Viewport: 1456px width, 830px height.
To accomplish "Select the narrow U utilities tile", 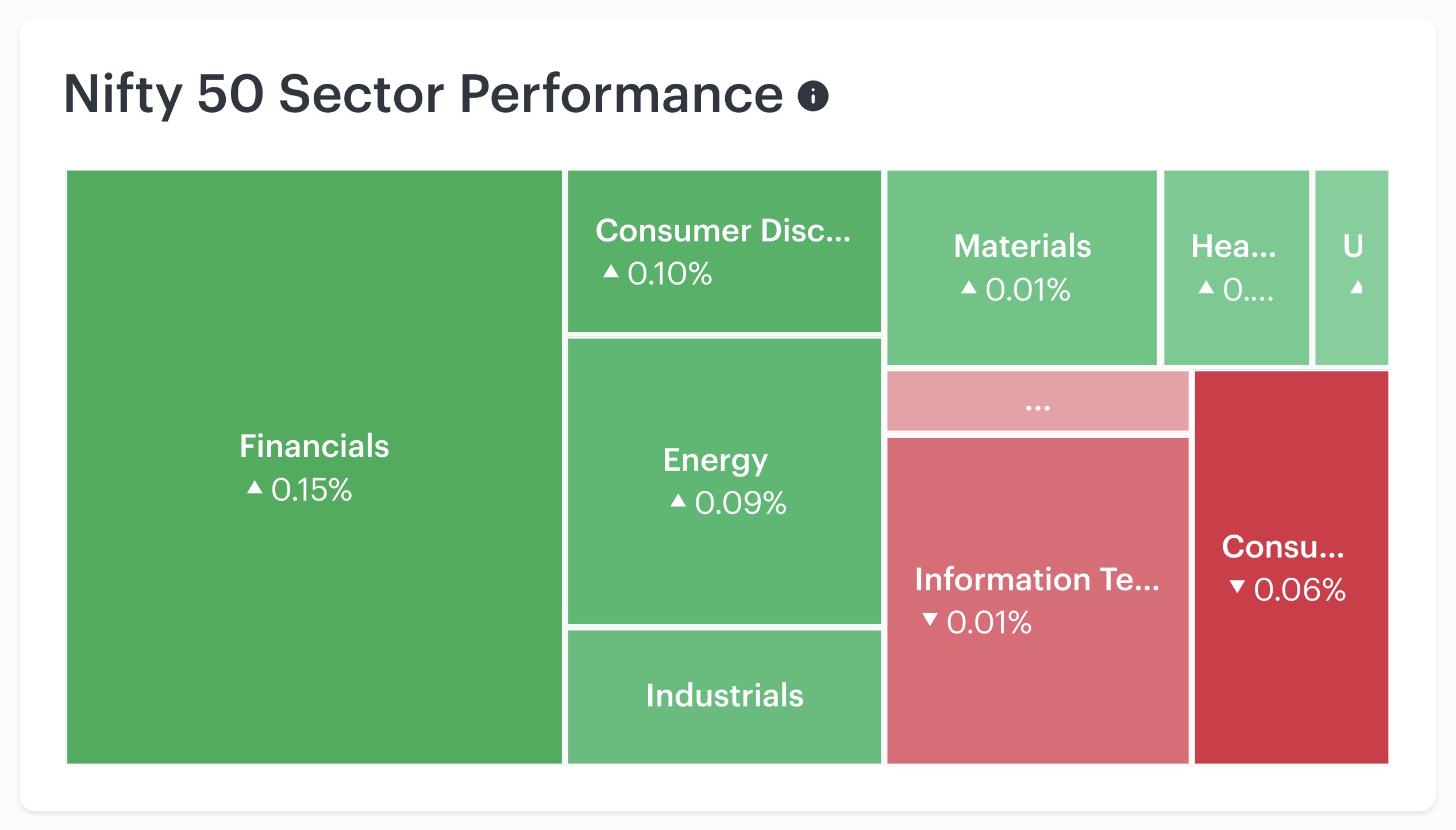I will (1351, 267).
